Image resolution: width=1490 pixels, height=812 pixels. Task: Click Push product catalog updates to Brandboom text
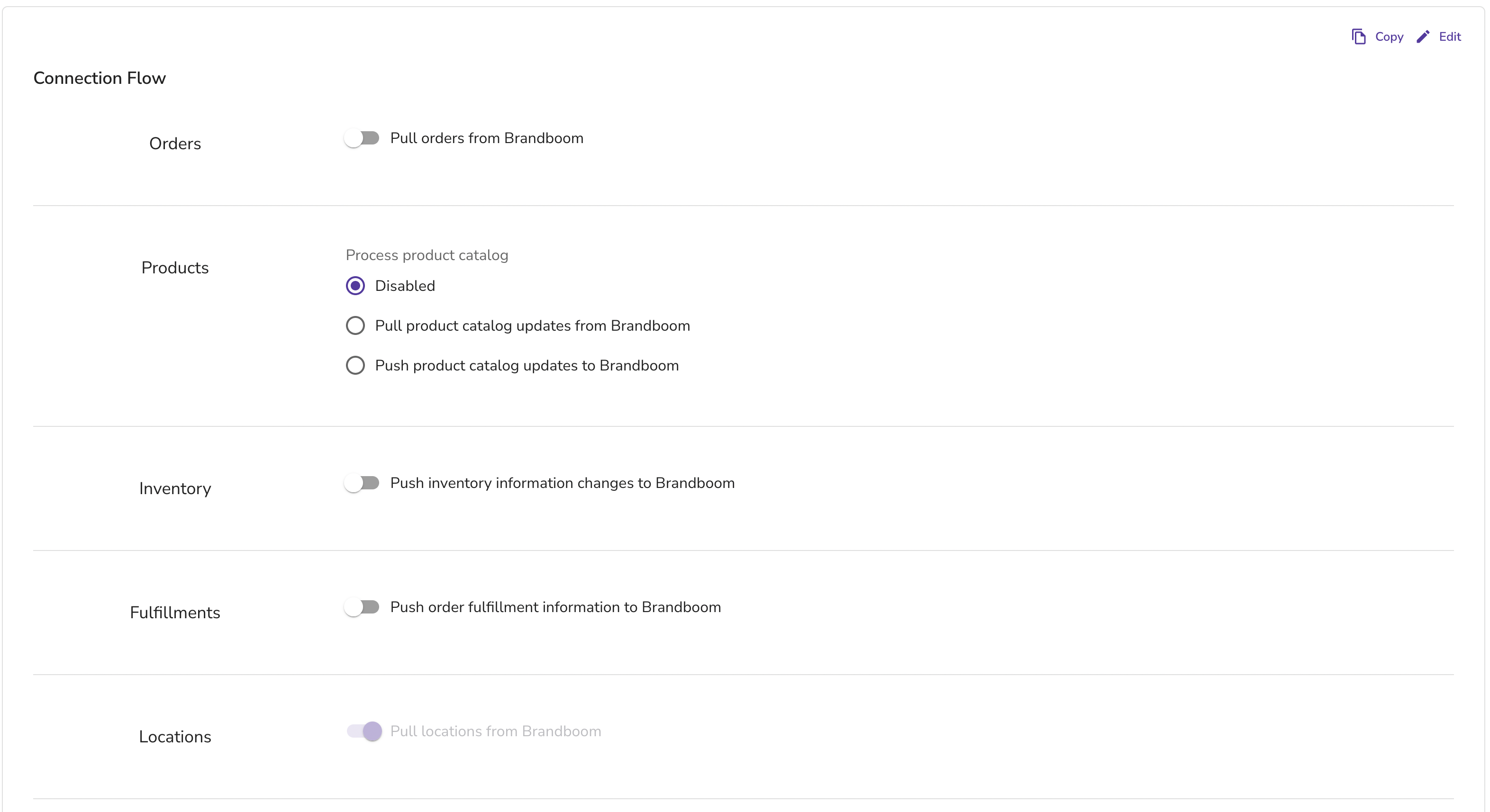(x=527, y=366)
